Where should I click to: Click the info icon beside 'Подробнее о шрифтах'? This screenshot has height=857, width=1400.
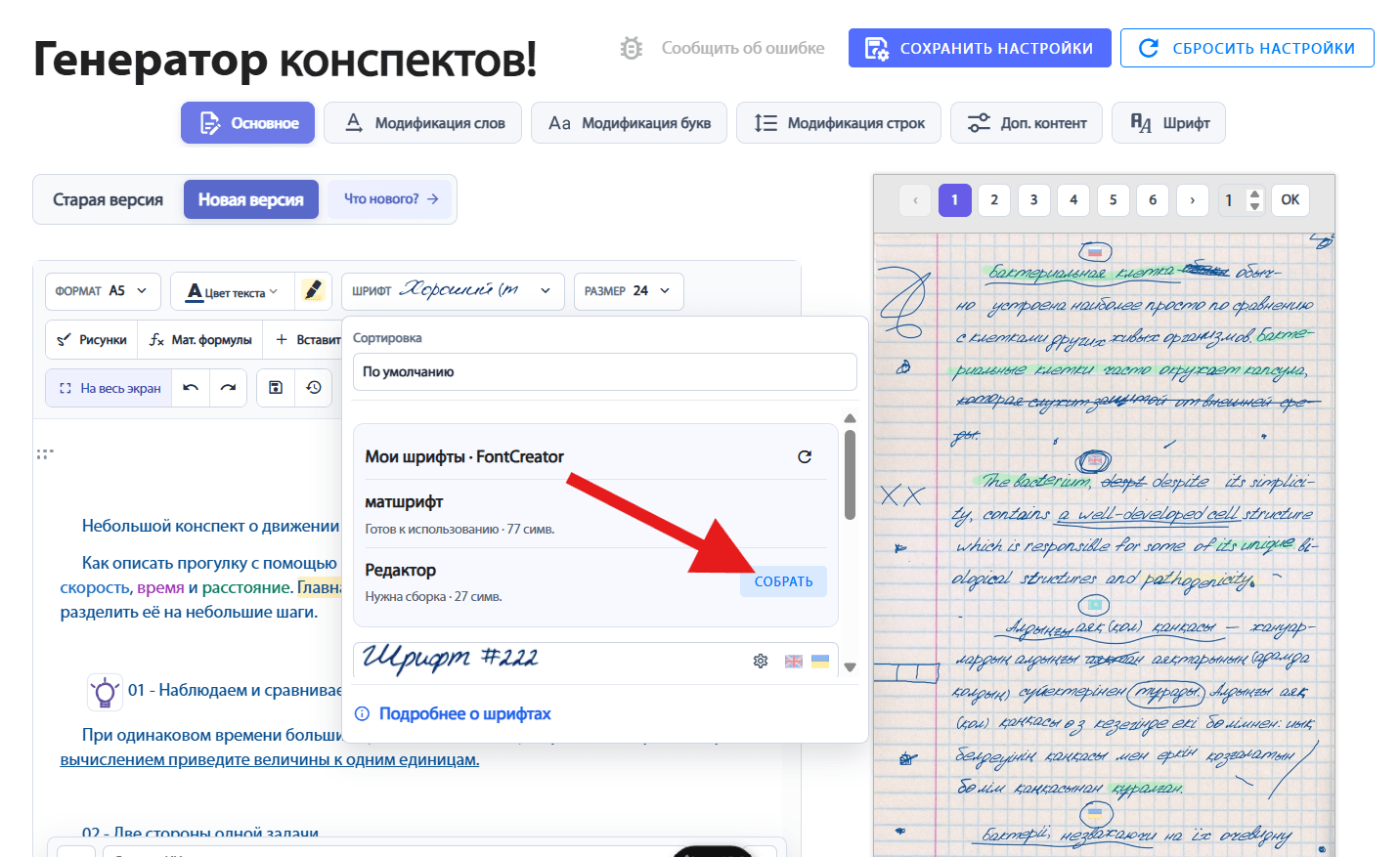click(362, 714)
